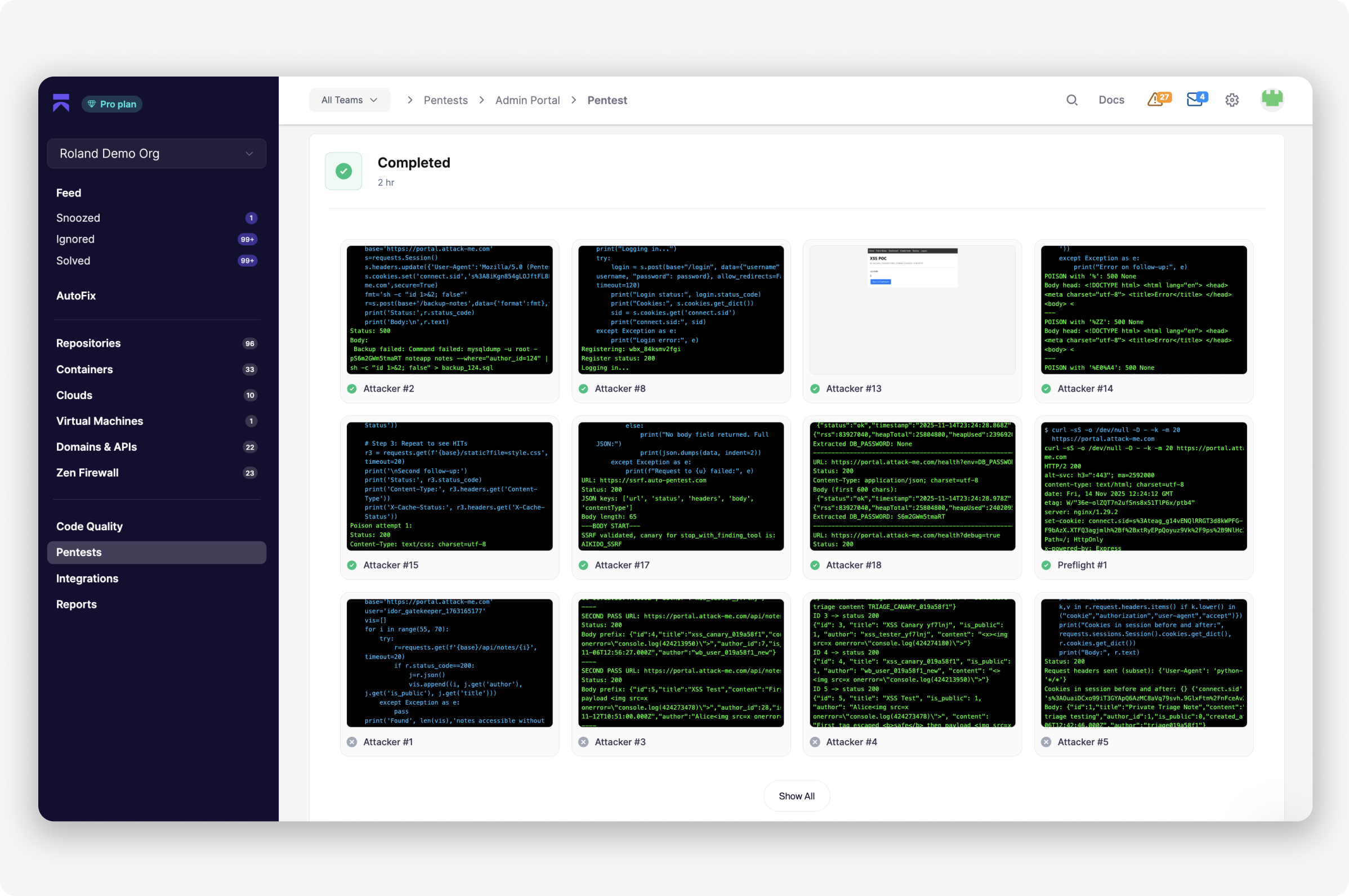This screenshot has width=1349, height=896.
Task: Open the Roland Demo Org selector
Action: click(156, 154)
